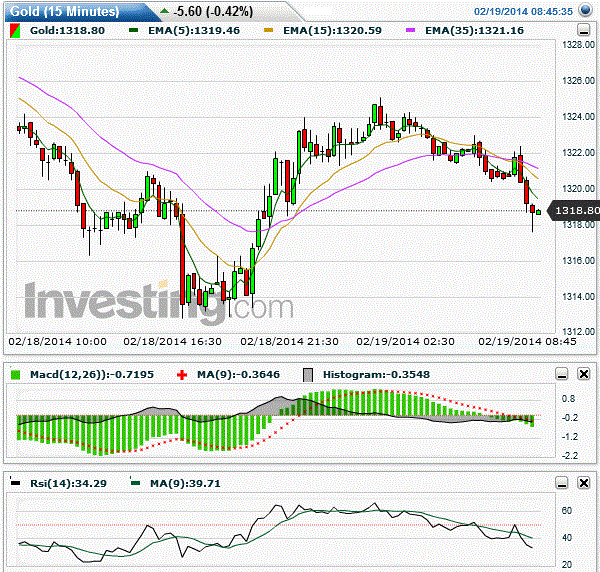Click the green MA(9) legend marker in RSI panel

pos(135,482)
